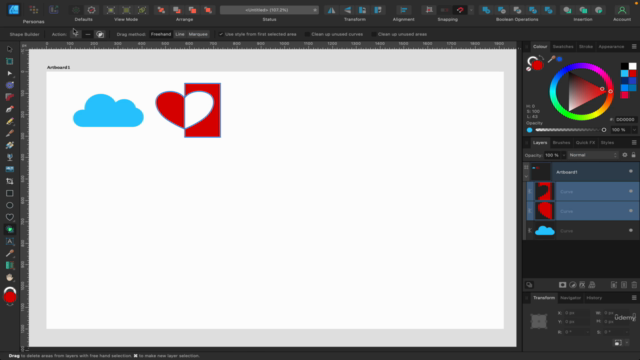
Task: Open the Account icon
Action: pos(622,10)
